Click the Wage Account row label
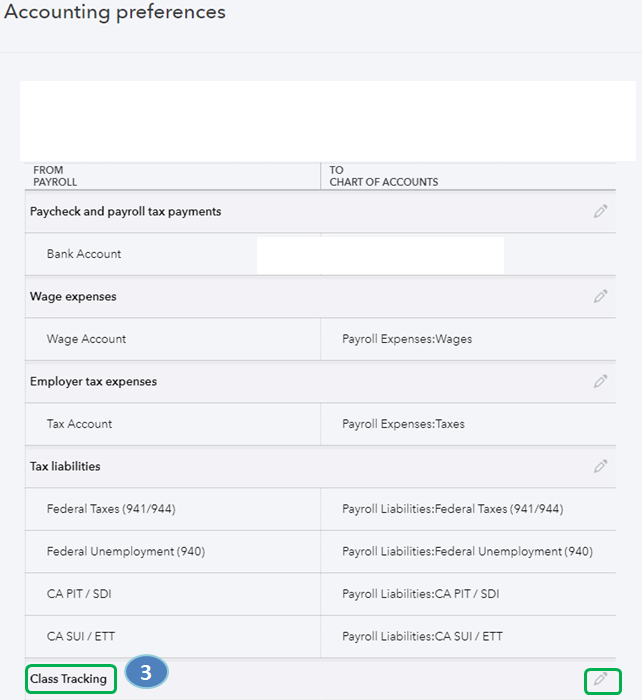Screen dimensions: 642x700 point(86,339)
